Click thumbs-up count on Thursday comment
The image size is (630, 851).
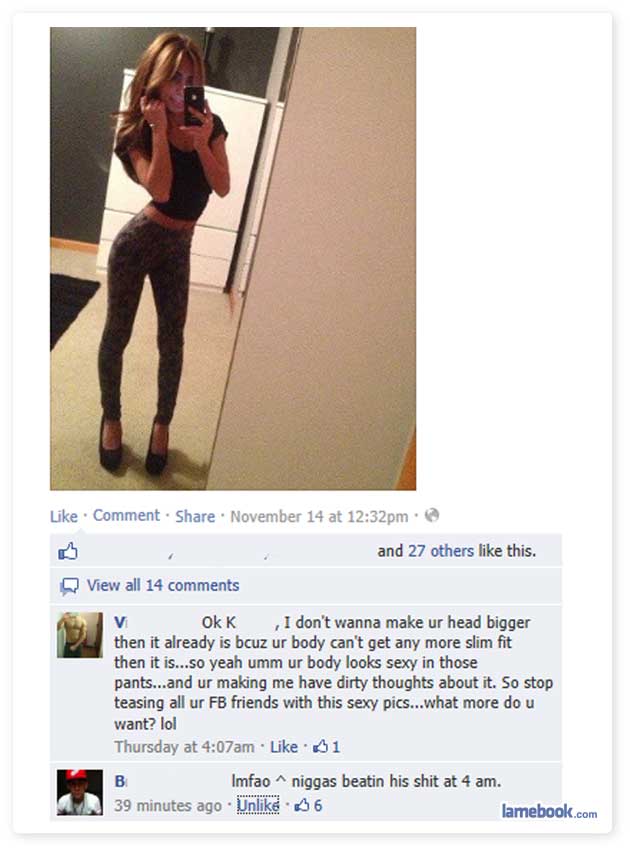point(326,747)
